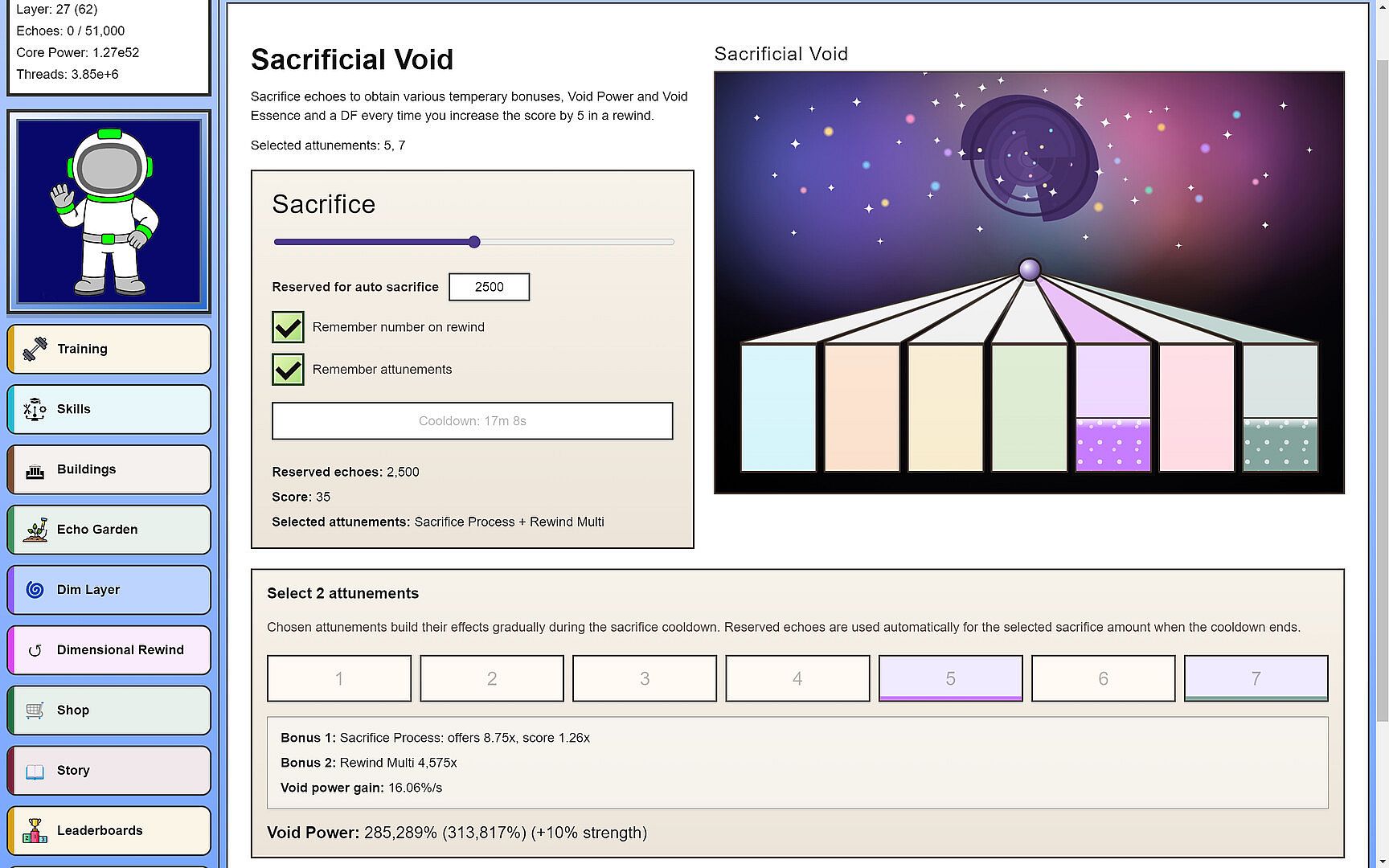Click the Void Power percentage text
The image size is (1389, 868).
pos(457,833)
